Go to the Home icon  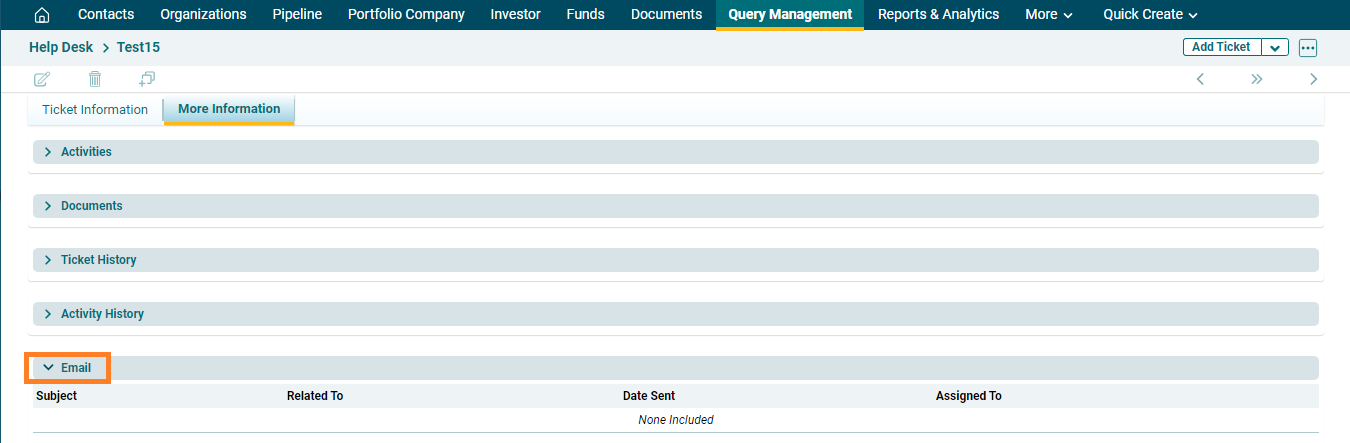click(x=42, y=14)
